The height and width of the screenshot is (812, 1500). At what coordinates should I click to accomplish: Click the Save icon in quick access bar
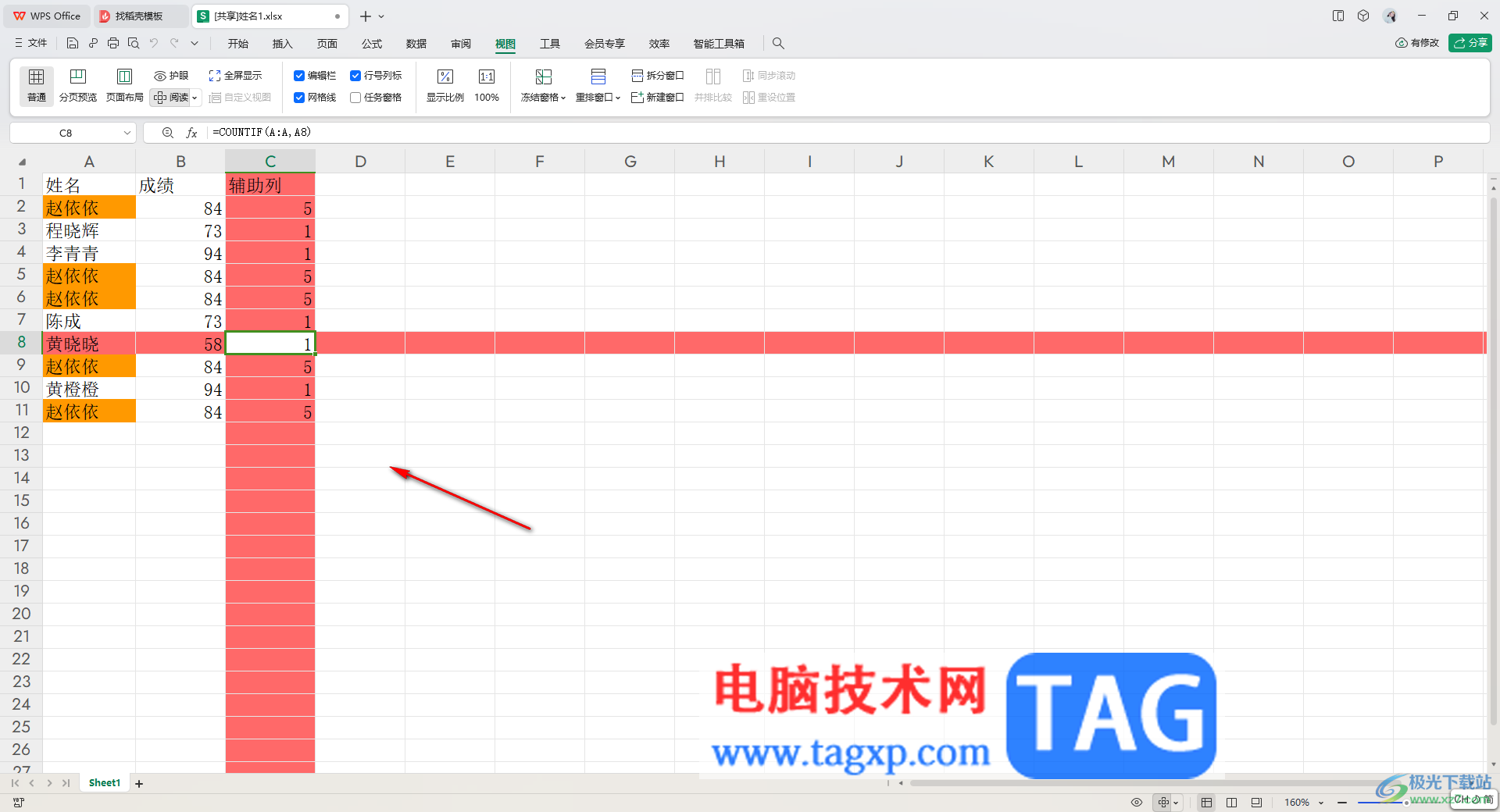(73, 44)
